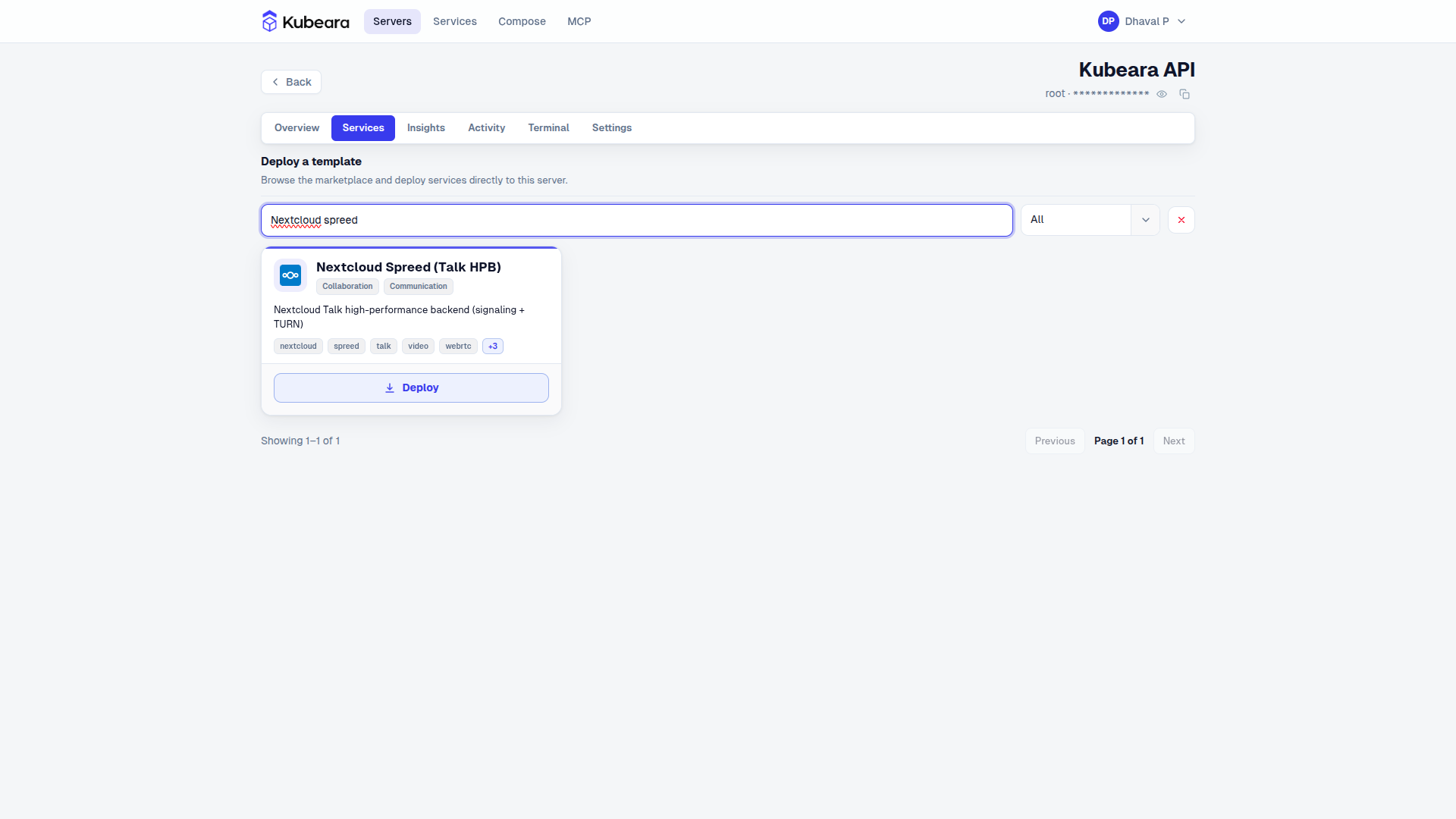1456x819 pixels.
Task: Open the Servers nav item
Action: pos(392,21)
